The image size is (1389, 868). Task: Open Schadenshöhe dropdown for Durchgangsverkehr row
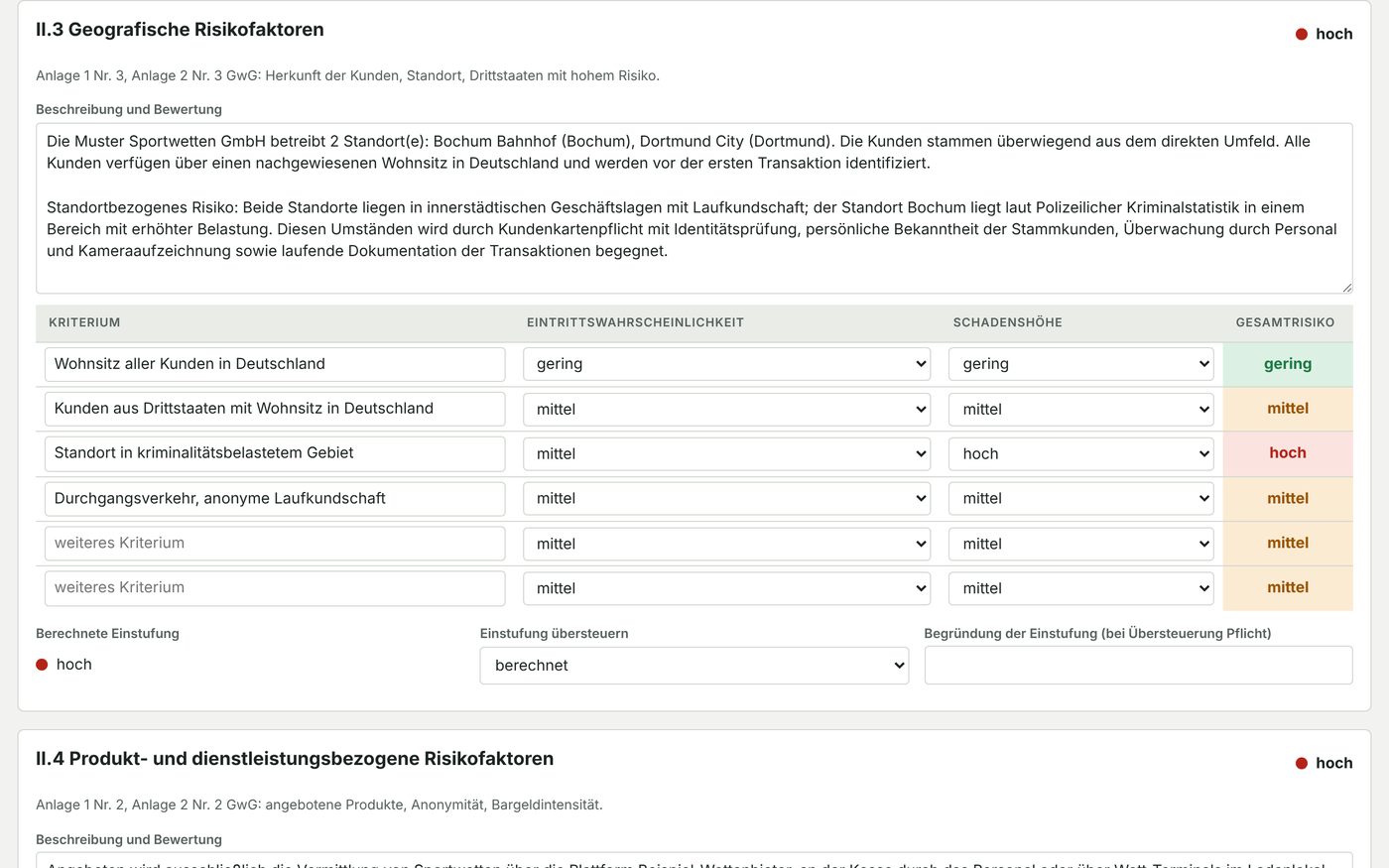pos(1080,498)
